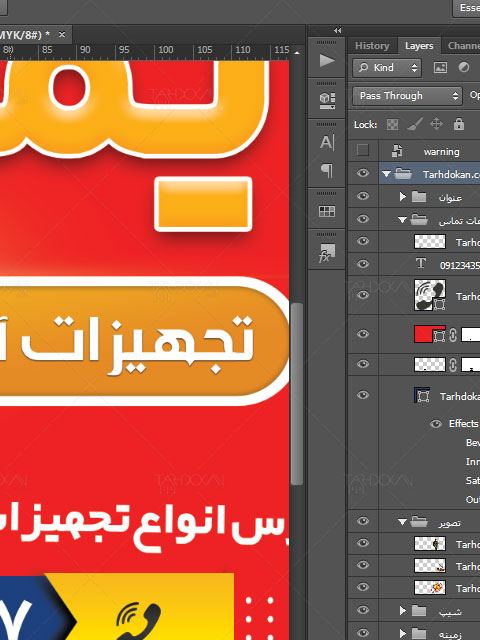Switch to the History tab
Screen dimensions: 480x640
click(372, 46)
